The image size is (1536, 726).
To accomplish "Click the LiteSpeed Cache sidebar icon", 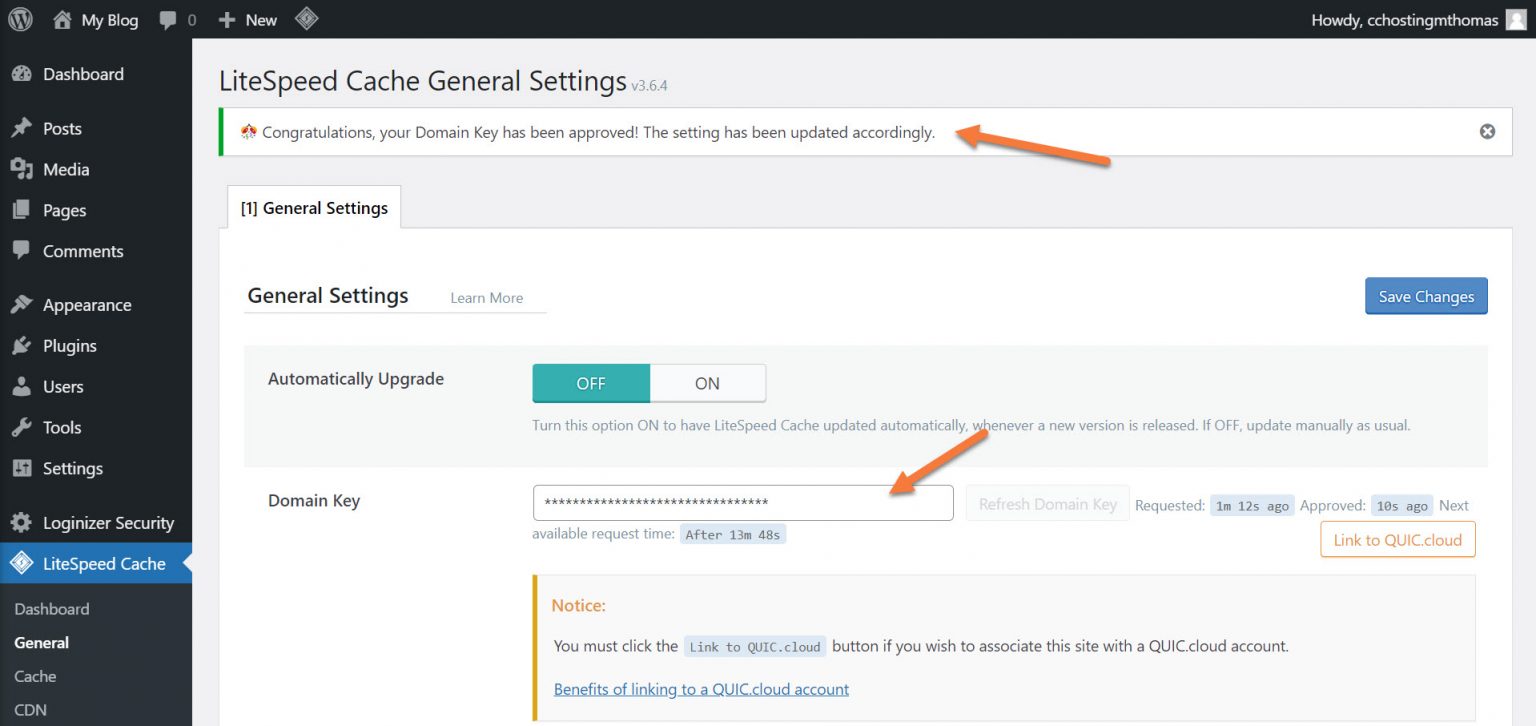I will pyautogui.click(x=22, y=563).
